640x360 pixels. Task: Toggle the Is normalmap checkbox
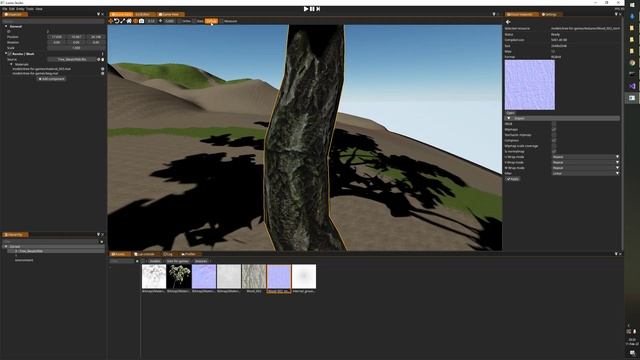tap(554, 151)
